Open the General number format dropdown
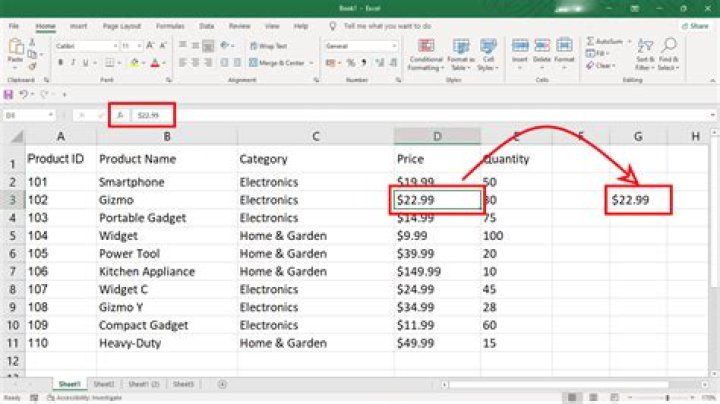This screenshot has width=720, height=404. point(397,46)
